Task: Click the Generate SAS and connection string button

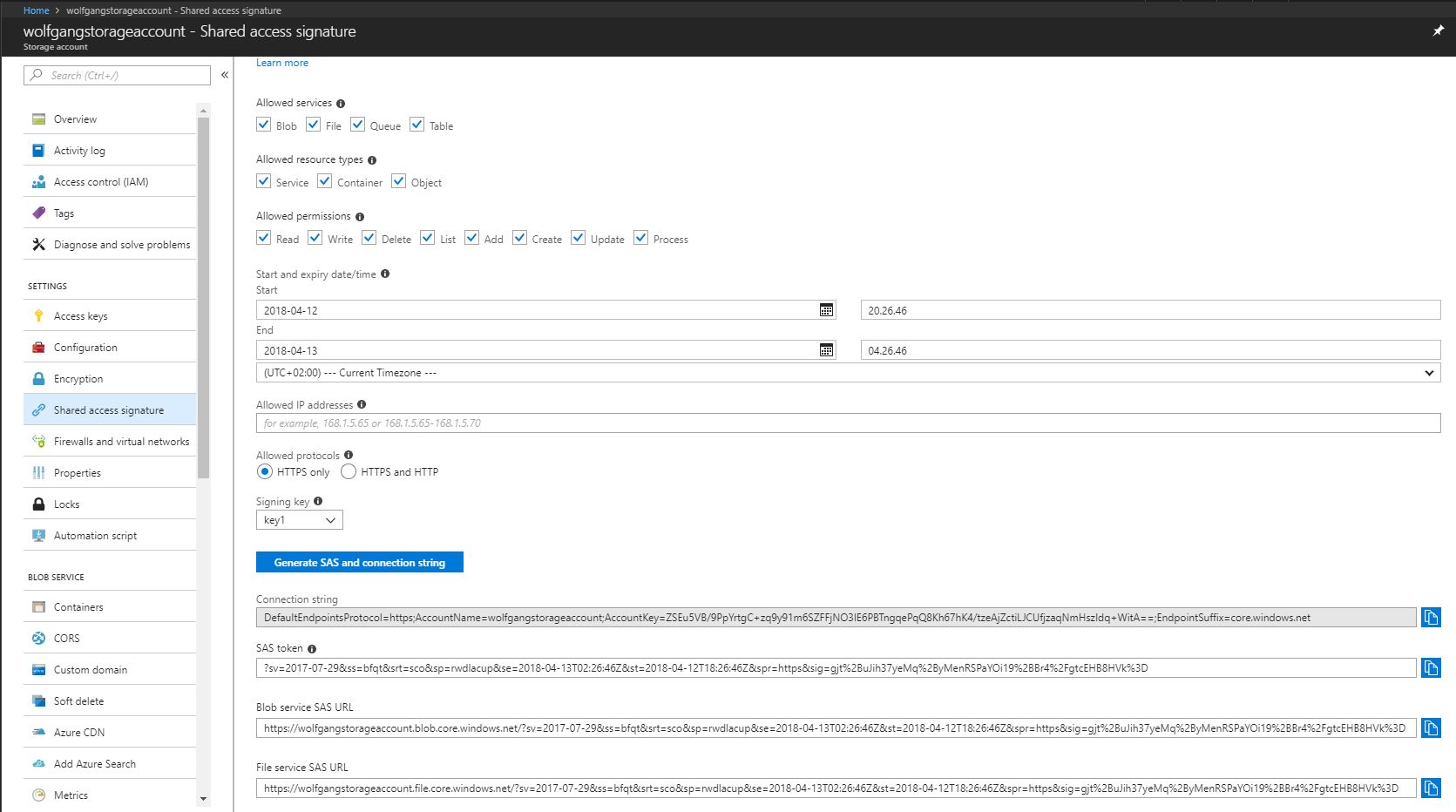Action: (x=358, y=562)
